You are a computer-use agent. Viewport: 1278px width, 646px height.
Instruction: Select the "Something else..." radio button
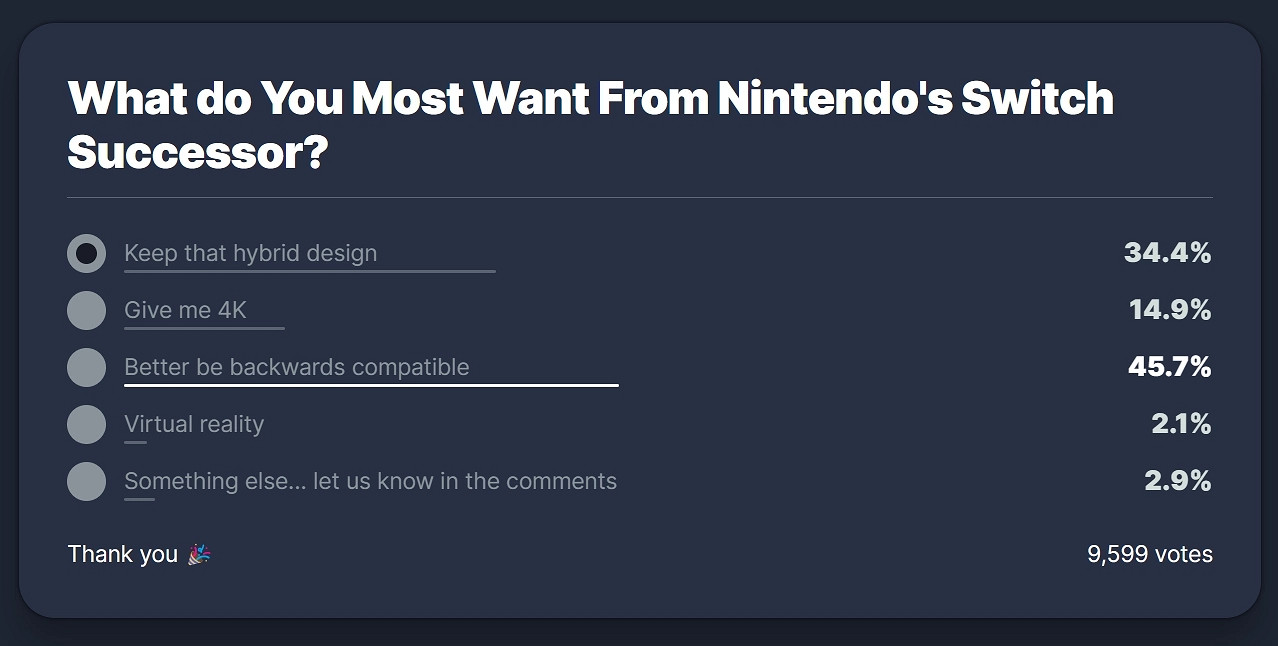tap(86, 481)
